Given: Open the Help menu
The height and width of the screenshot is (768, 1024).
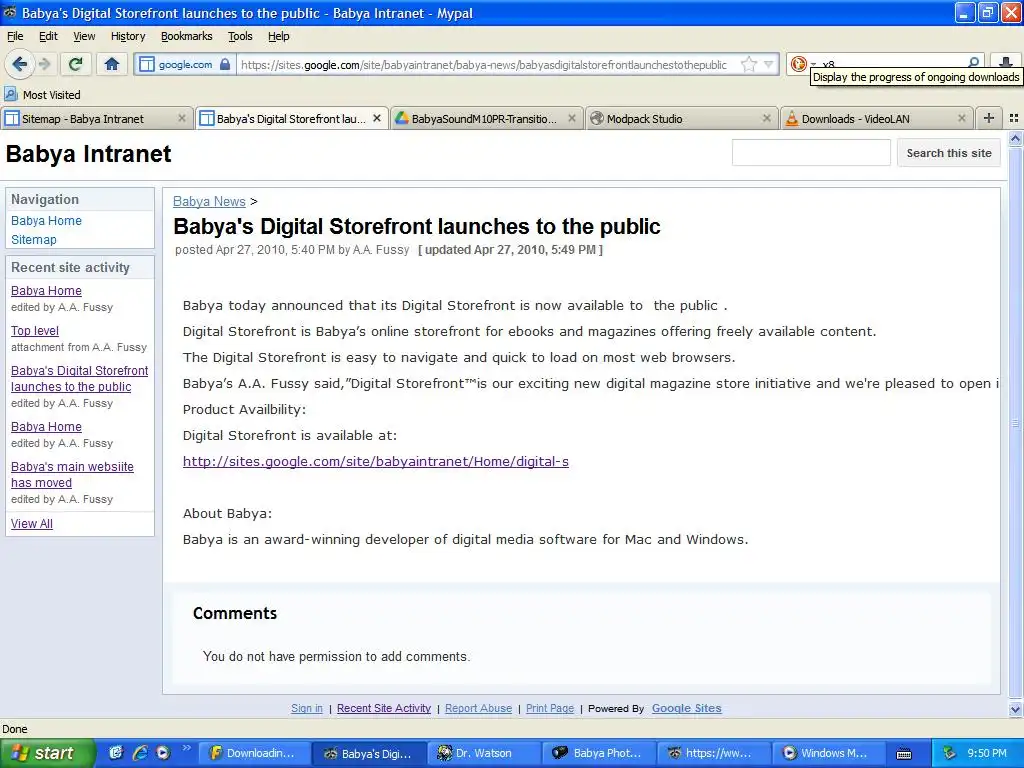Looking at the screenshot, I should click(x=279, y=36).
